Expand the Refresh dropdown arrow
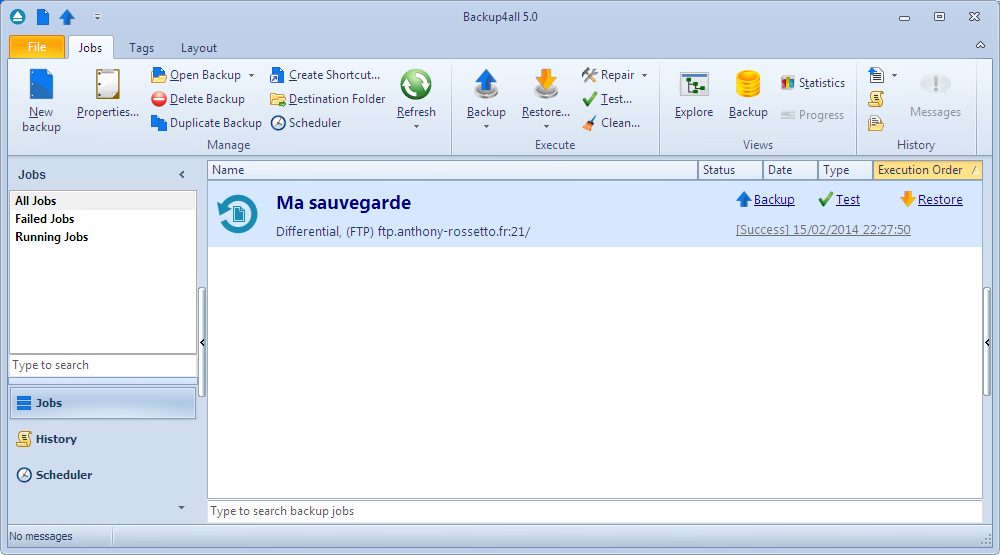This screenshot has width=1000, height=555. (x=416, y=126)
